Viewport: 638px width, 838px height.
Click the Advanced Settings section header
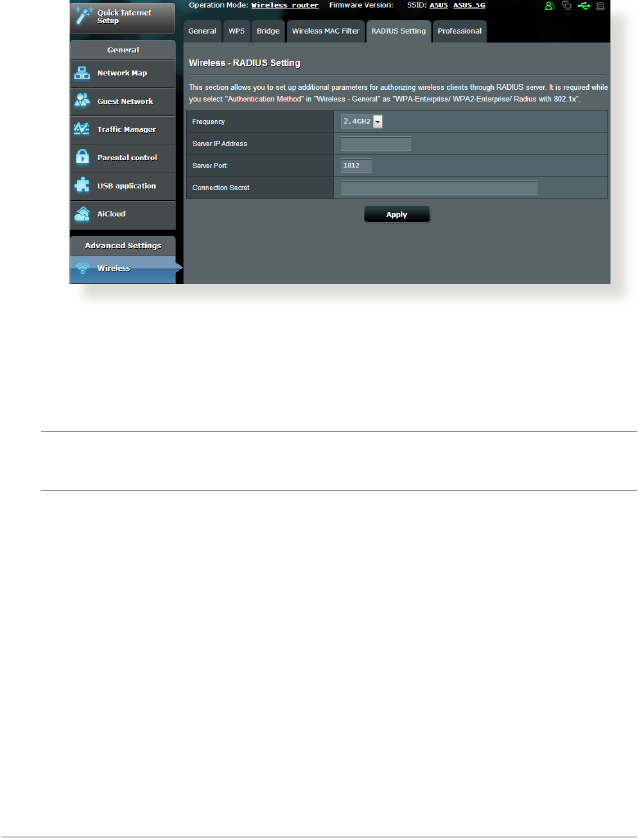(123, 245)
